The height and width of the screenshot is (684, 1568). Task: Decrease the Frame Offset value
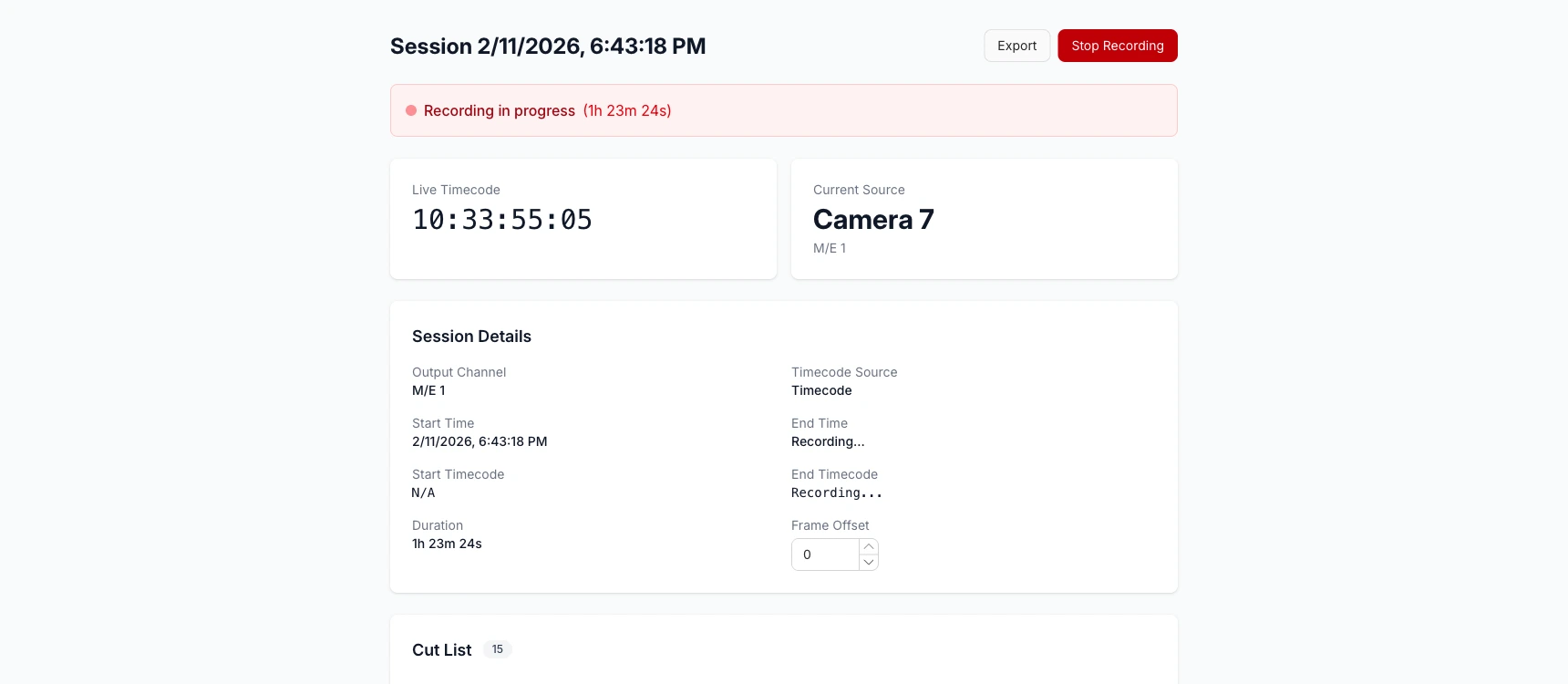point(869,563)
